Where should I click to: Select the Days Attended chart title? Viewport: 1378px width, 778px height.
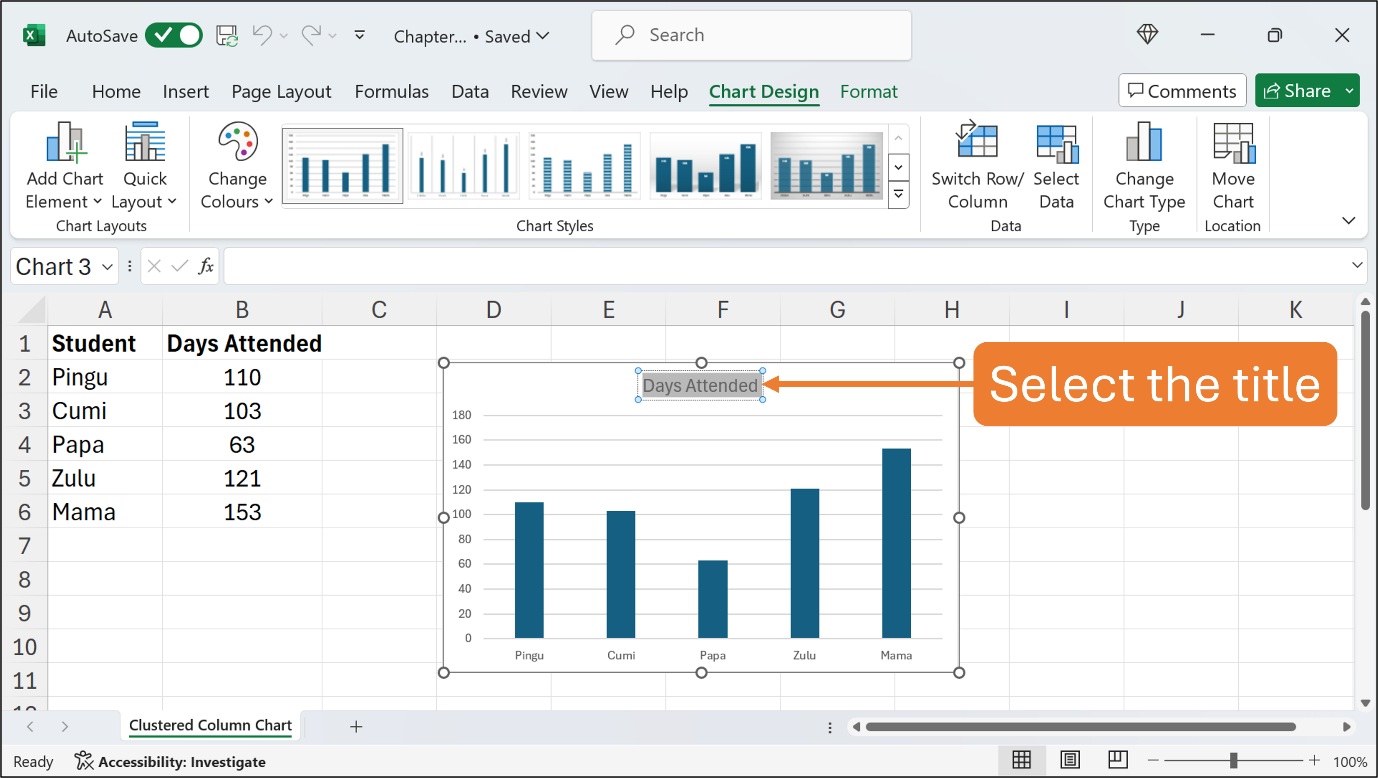click(700, 385)
